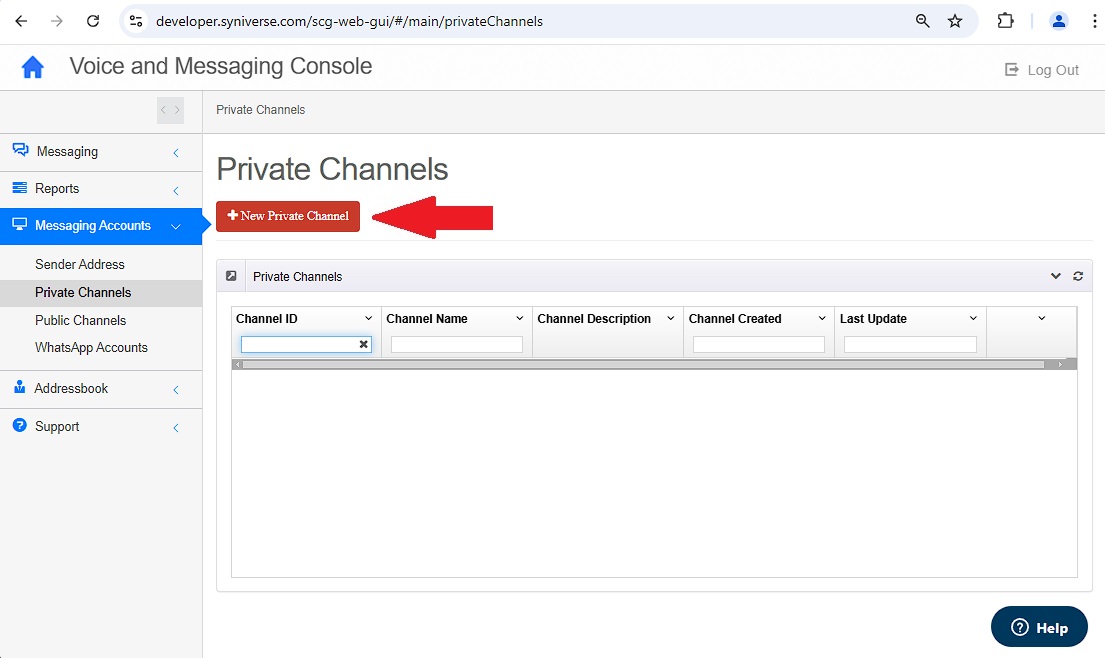Open the Channel Name column dropdown
Viewport: 1105px width, 658px height.
519,318
